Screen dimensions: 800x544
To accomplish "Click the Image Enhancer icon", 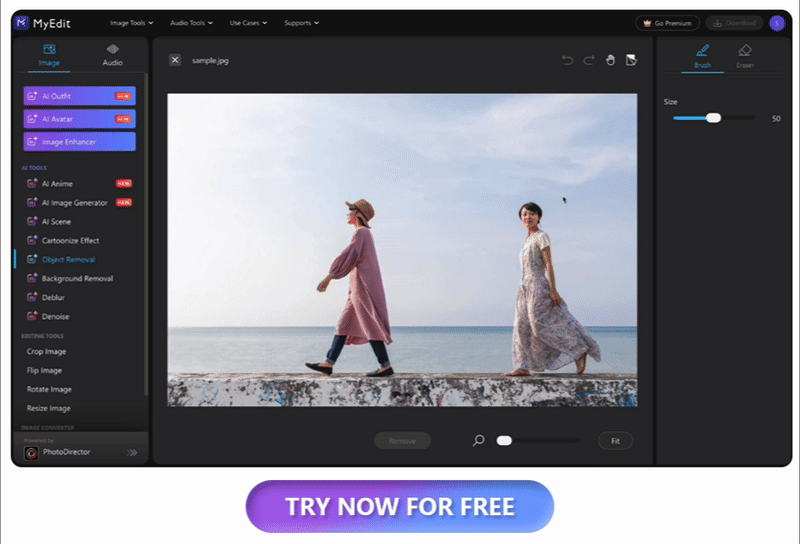I will 32,141.
